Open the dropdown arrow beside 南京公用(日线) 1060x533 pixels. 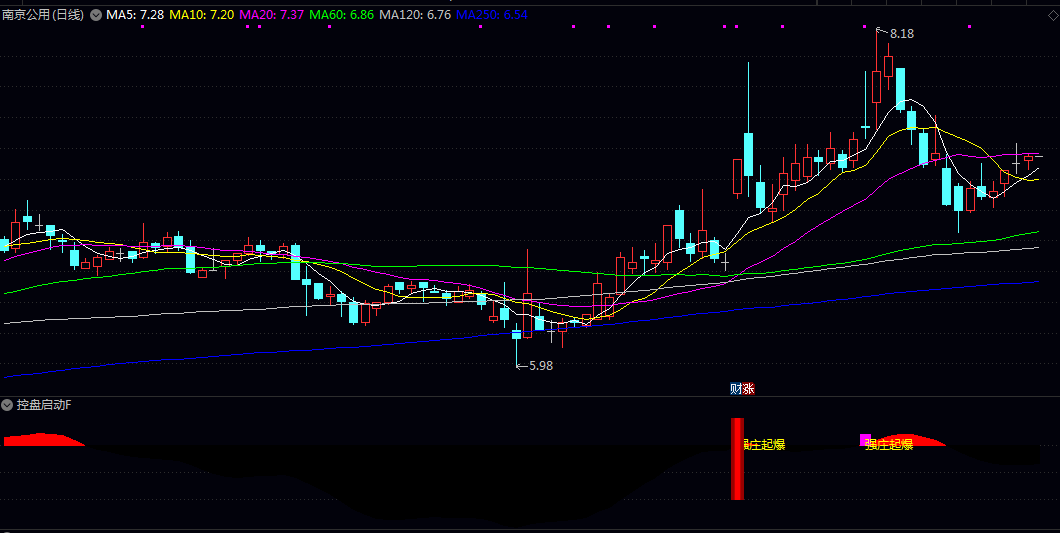95,15
